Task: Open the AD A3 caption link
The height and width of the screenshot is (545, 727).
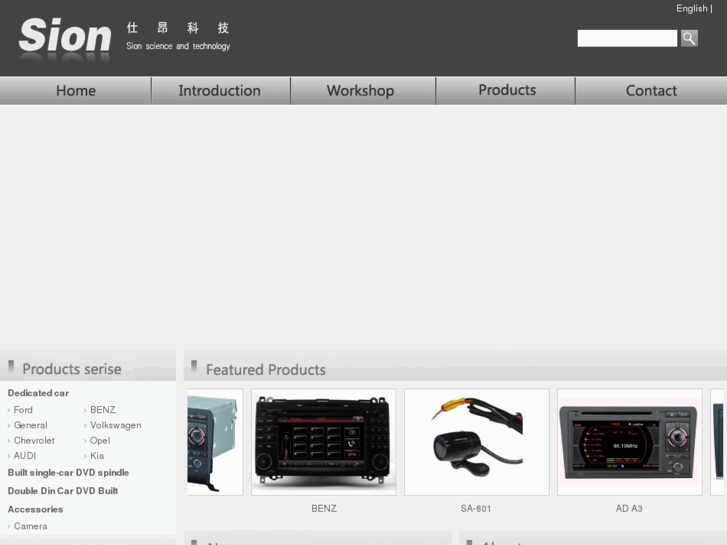Action: [629, 509]
